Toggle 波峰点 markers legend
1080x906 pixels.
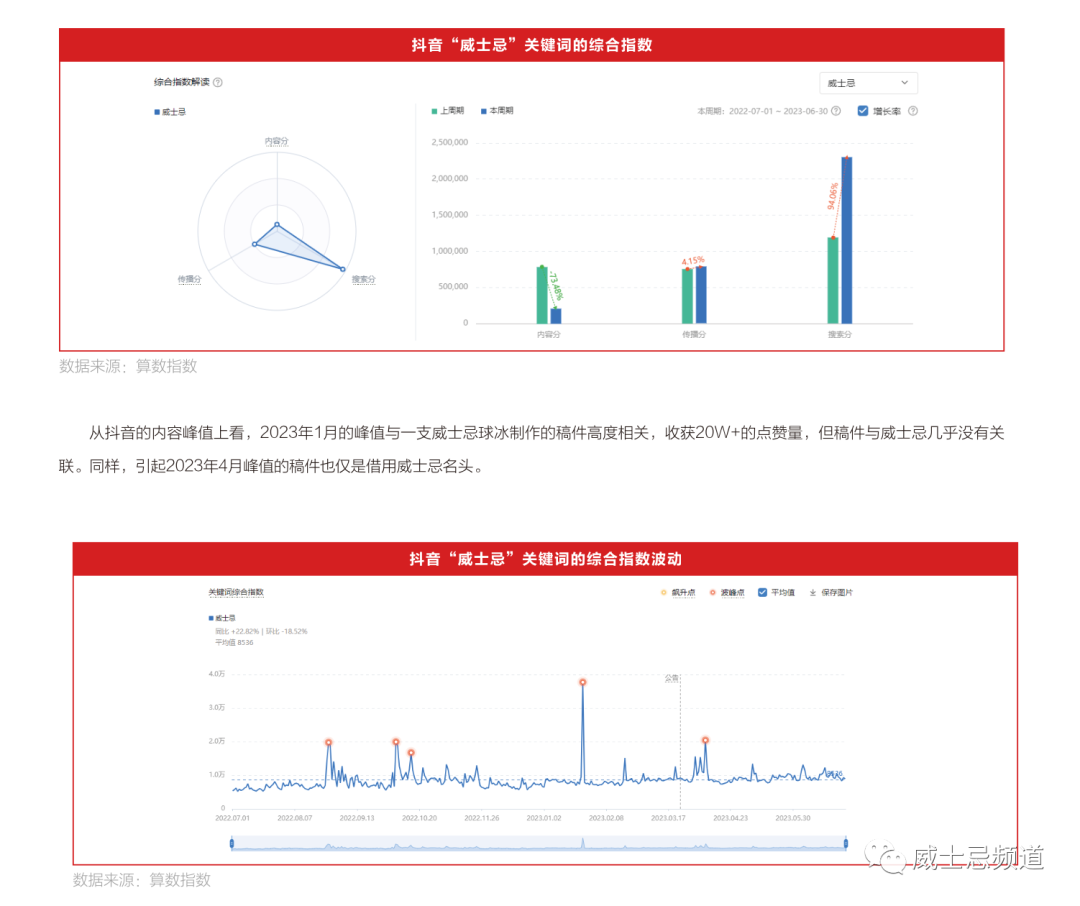tap(727, 593)
